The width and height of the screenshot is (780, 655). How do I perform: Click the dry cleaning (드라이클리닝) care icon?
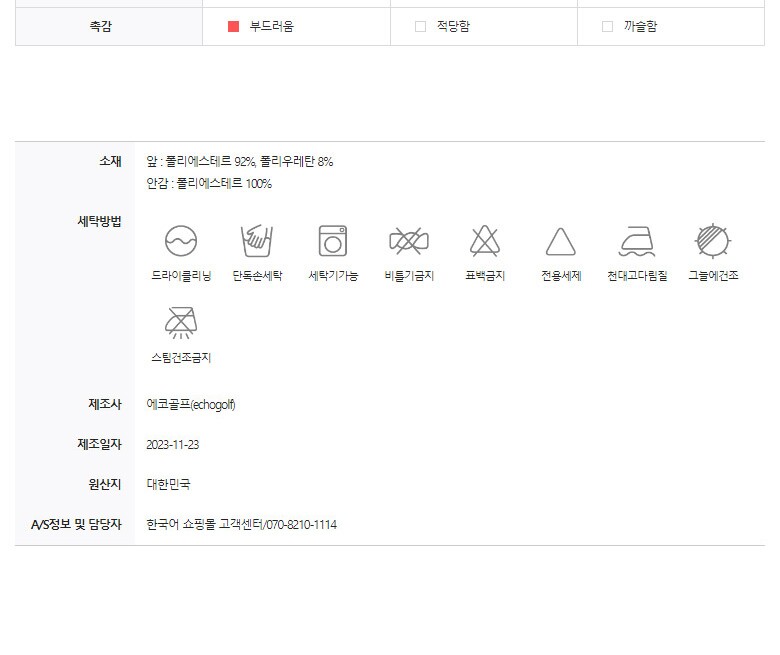[x=181, y=242]
